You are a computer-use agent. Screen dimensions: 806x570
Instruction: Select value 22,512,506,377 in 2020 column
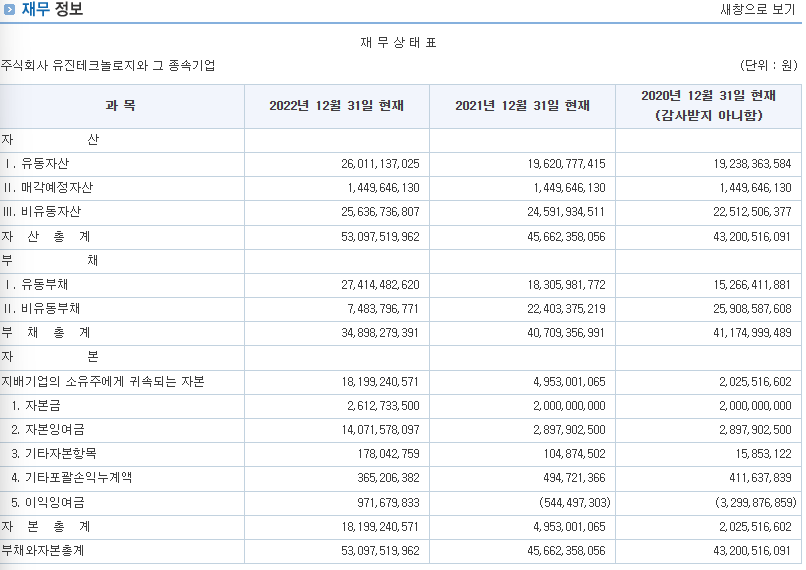pyautogui.click(x=752, y=212)
